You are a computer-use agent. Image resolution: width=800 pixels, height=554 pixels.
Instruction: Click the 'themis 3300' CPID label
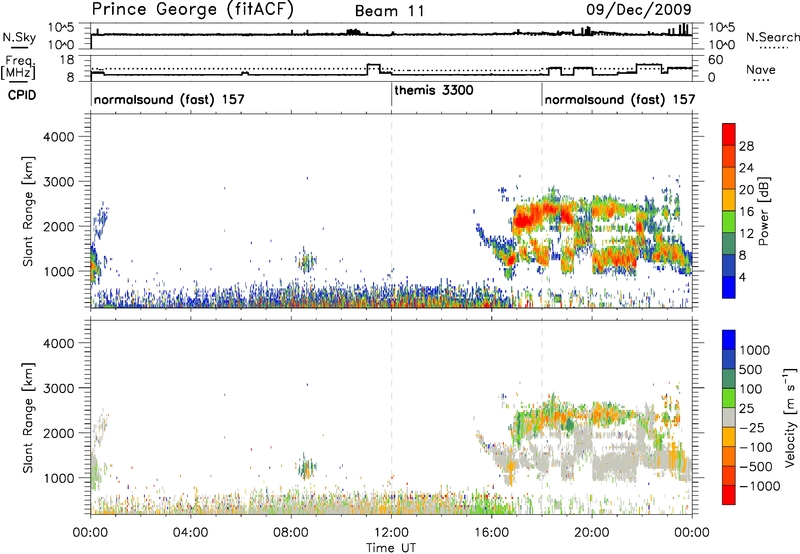(x=434, y=90)
